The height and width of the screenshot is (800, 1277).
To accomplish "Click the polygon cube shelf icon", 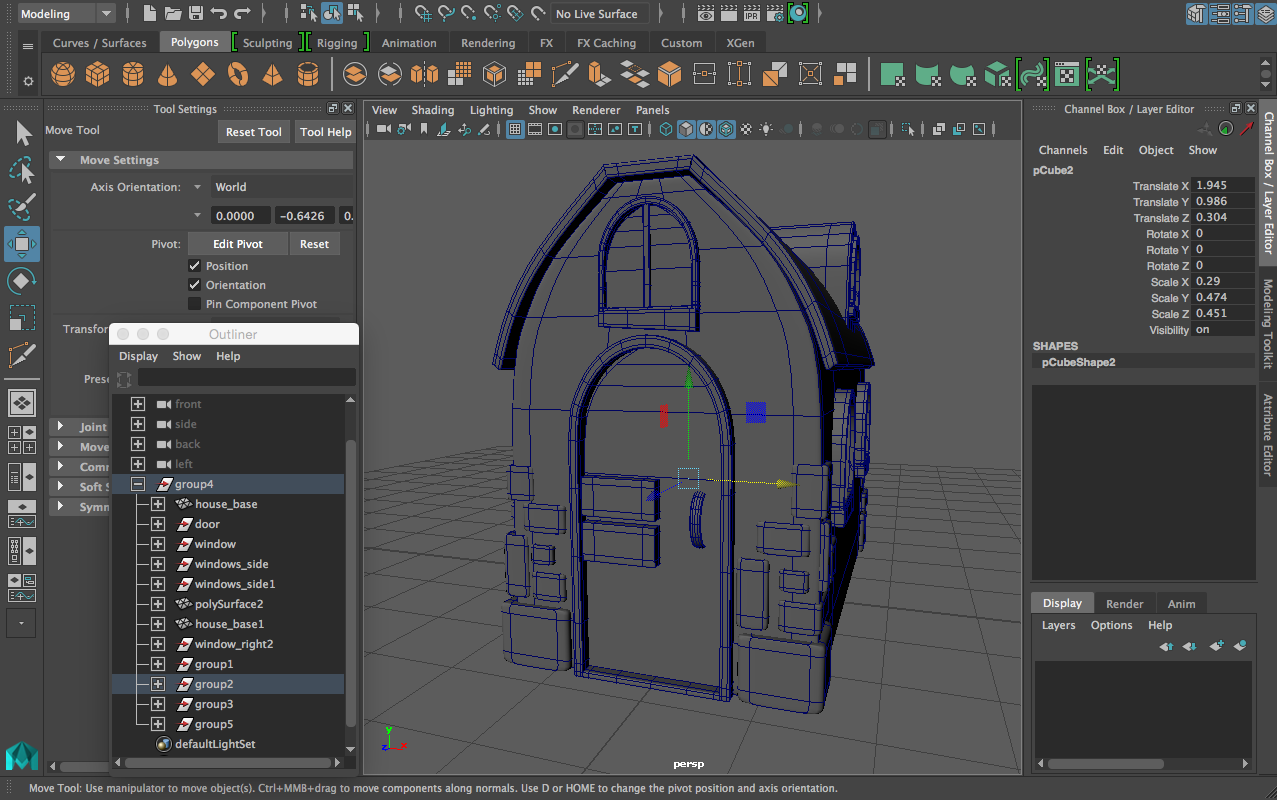I will (97, 75).
